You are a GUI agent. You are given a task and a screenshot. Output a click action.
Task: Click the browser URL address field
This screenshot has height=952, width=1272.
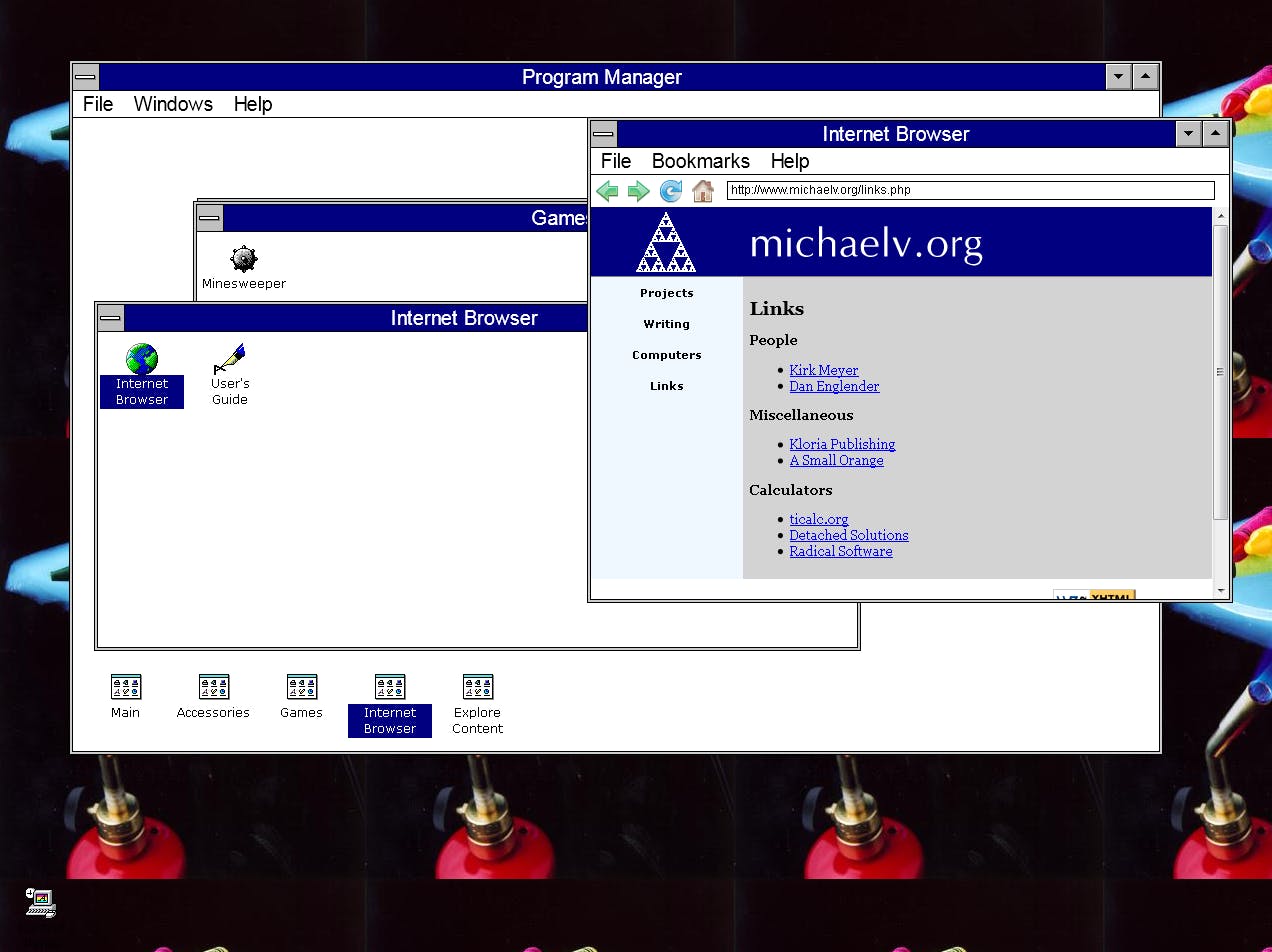tap(970, 190)
